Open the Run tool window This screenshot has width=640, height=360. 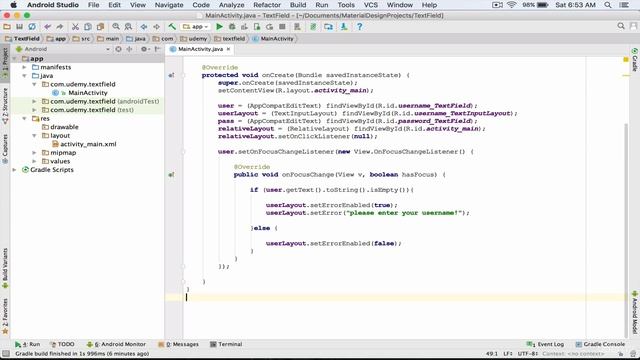click(27, 344)
